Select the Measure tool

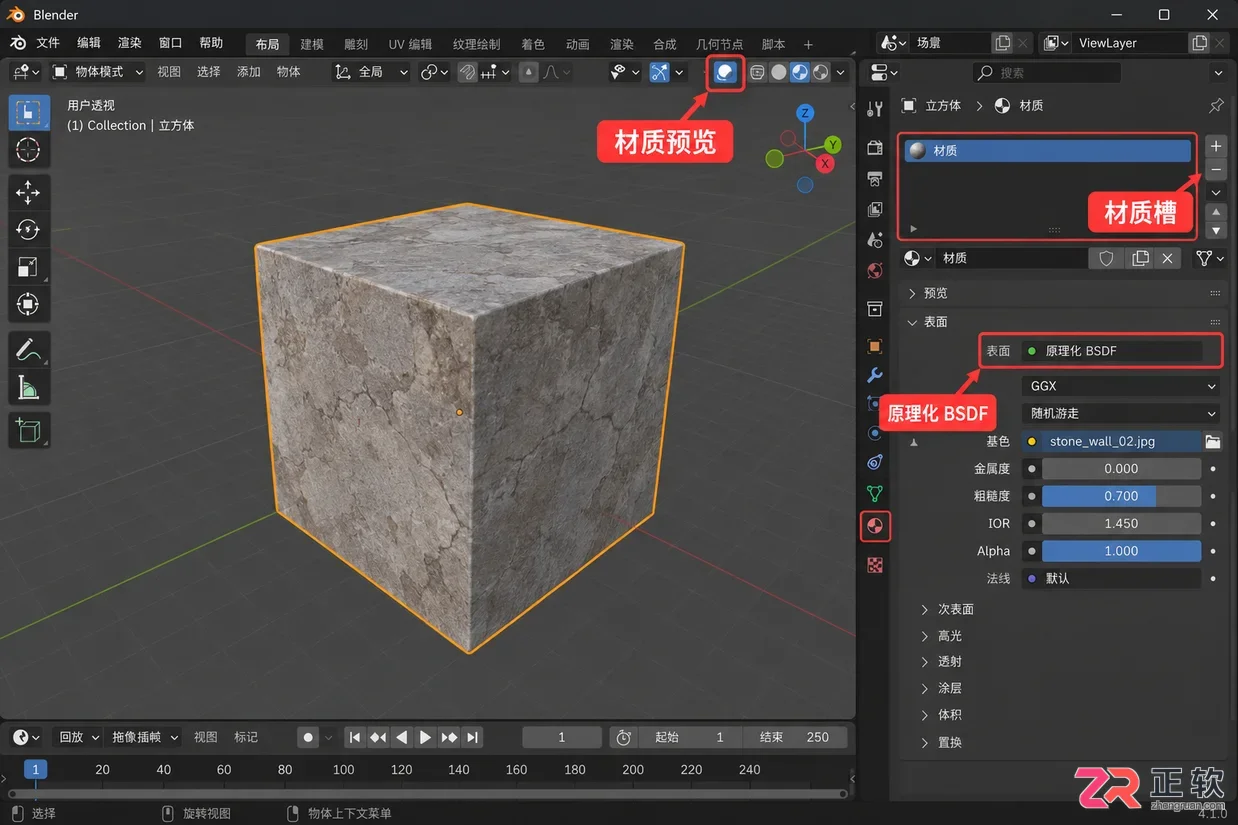(29, 387)
